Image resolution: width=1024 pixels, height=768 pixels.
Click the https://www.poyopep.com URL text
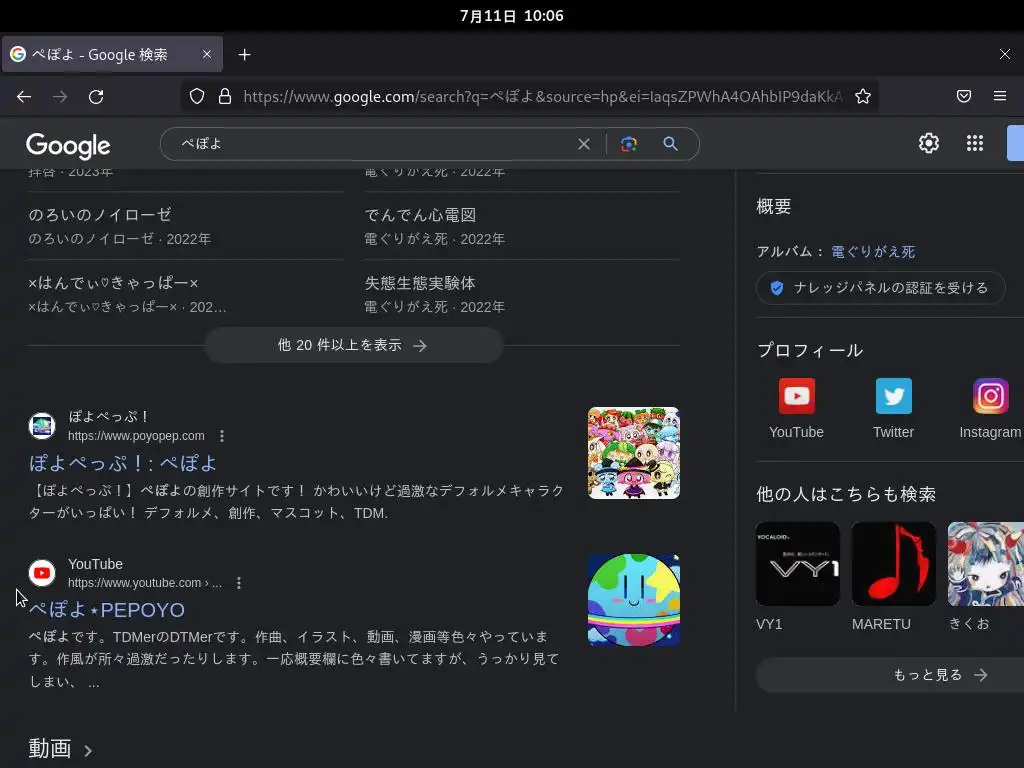pyautogui.click(x=136, y=436)
